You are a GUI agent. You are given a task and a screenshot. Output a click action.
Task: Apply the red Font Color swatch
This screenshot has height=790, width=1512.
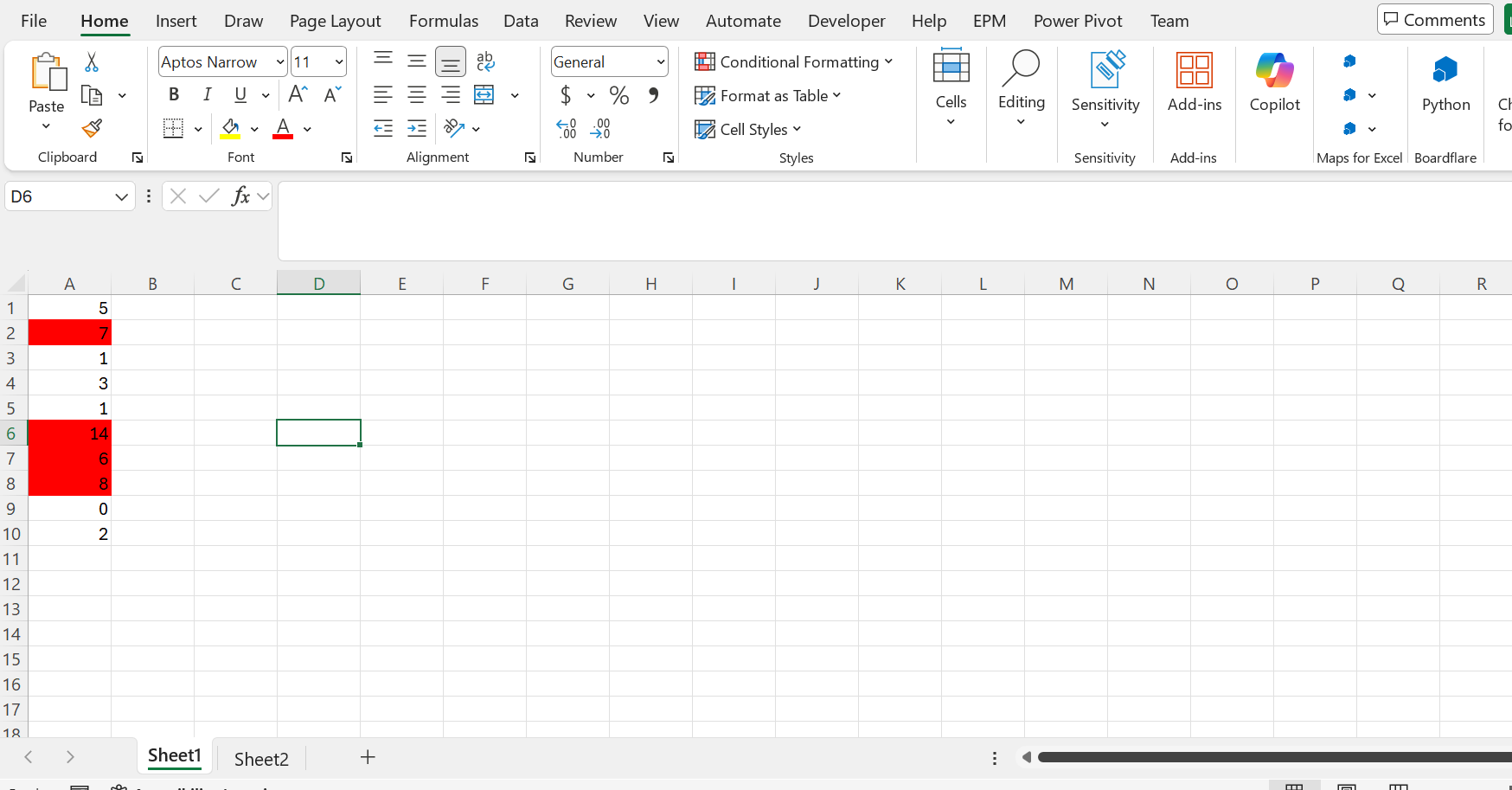click(x=283, y=129)
